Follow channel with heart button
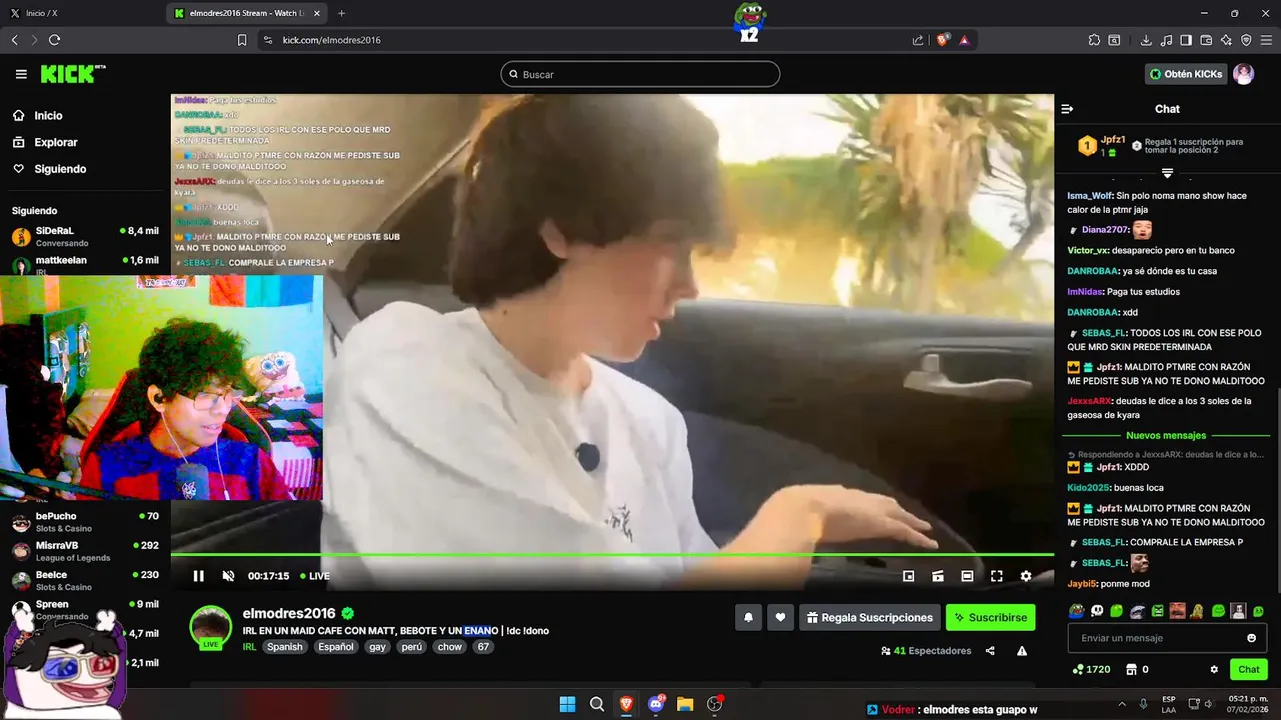 tap(781, 618)
